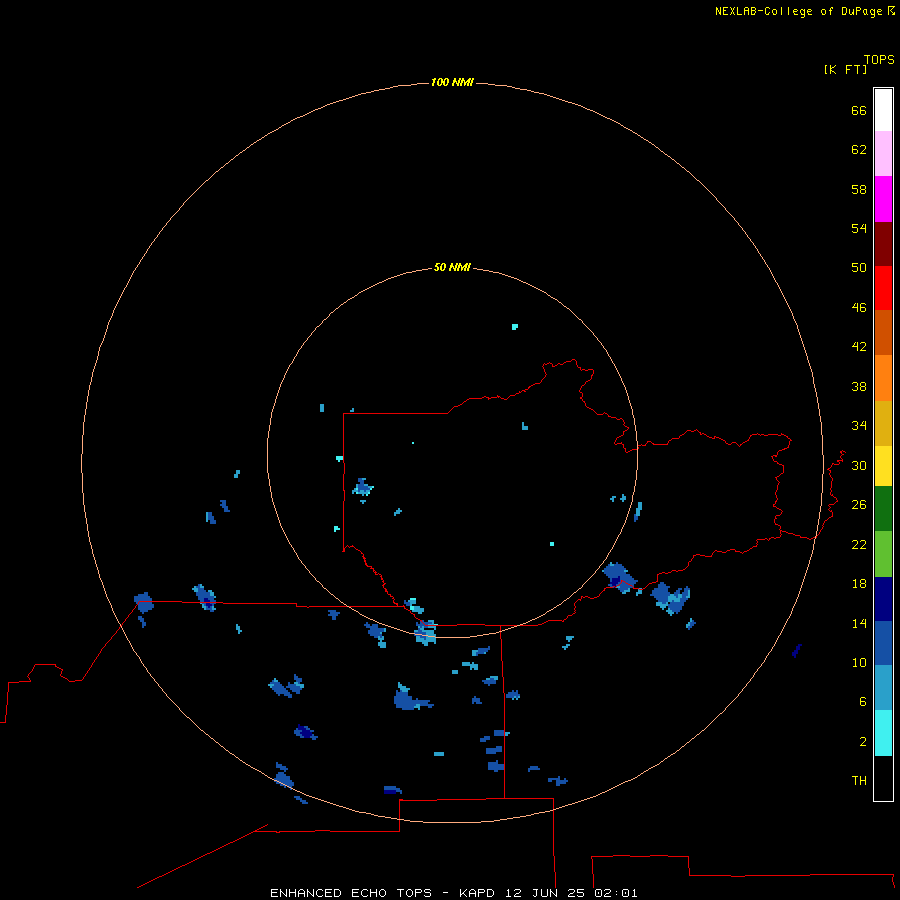Image resolution: width=900 pixels, height=900 pixels.
Task: Click the '12 JUN 25 02:01' timestamp
Action: 571,893
